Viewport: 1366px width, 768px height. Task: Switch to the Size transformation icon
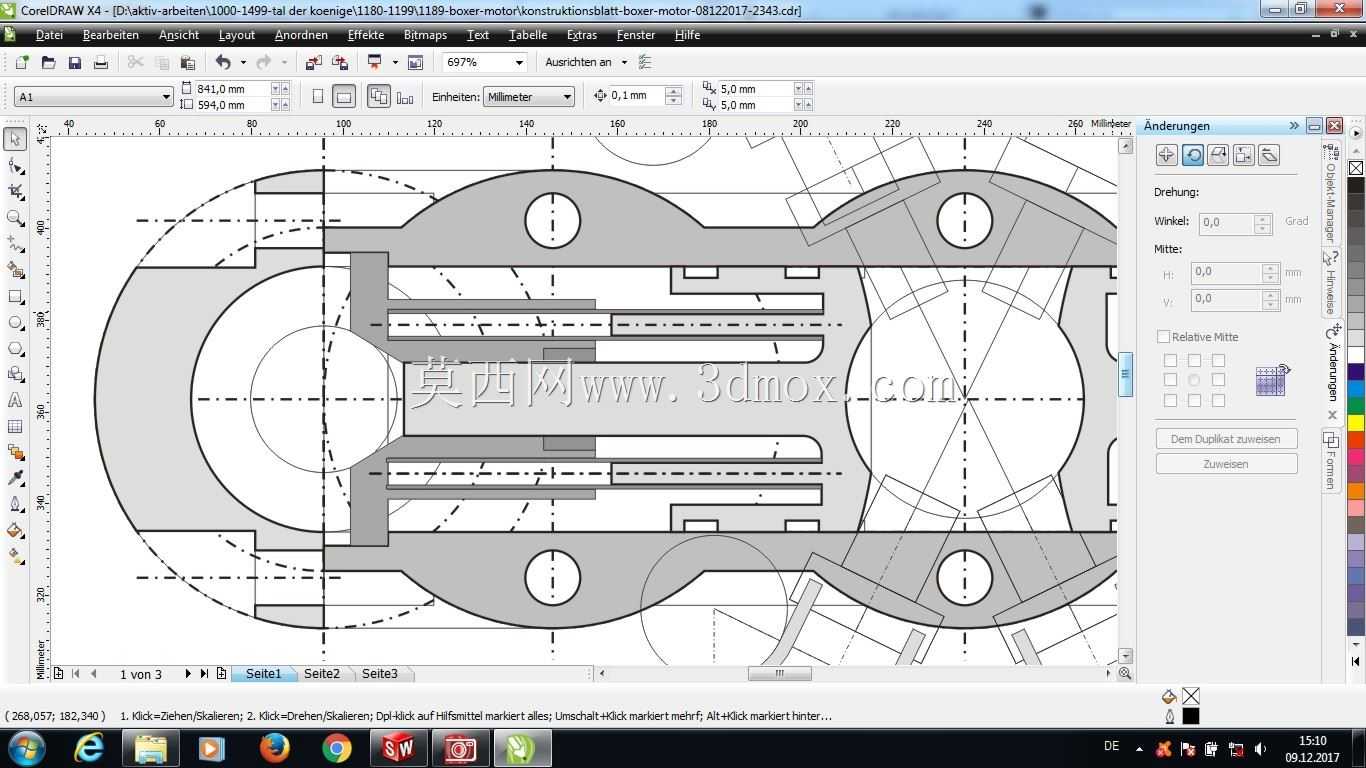pyautogui.click(x=1243, y=155)
